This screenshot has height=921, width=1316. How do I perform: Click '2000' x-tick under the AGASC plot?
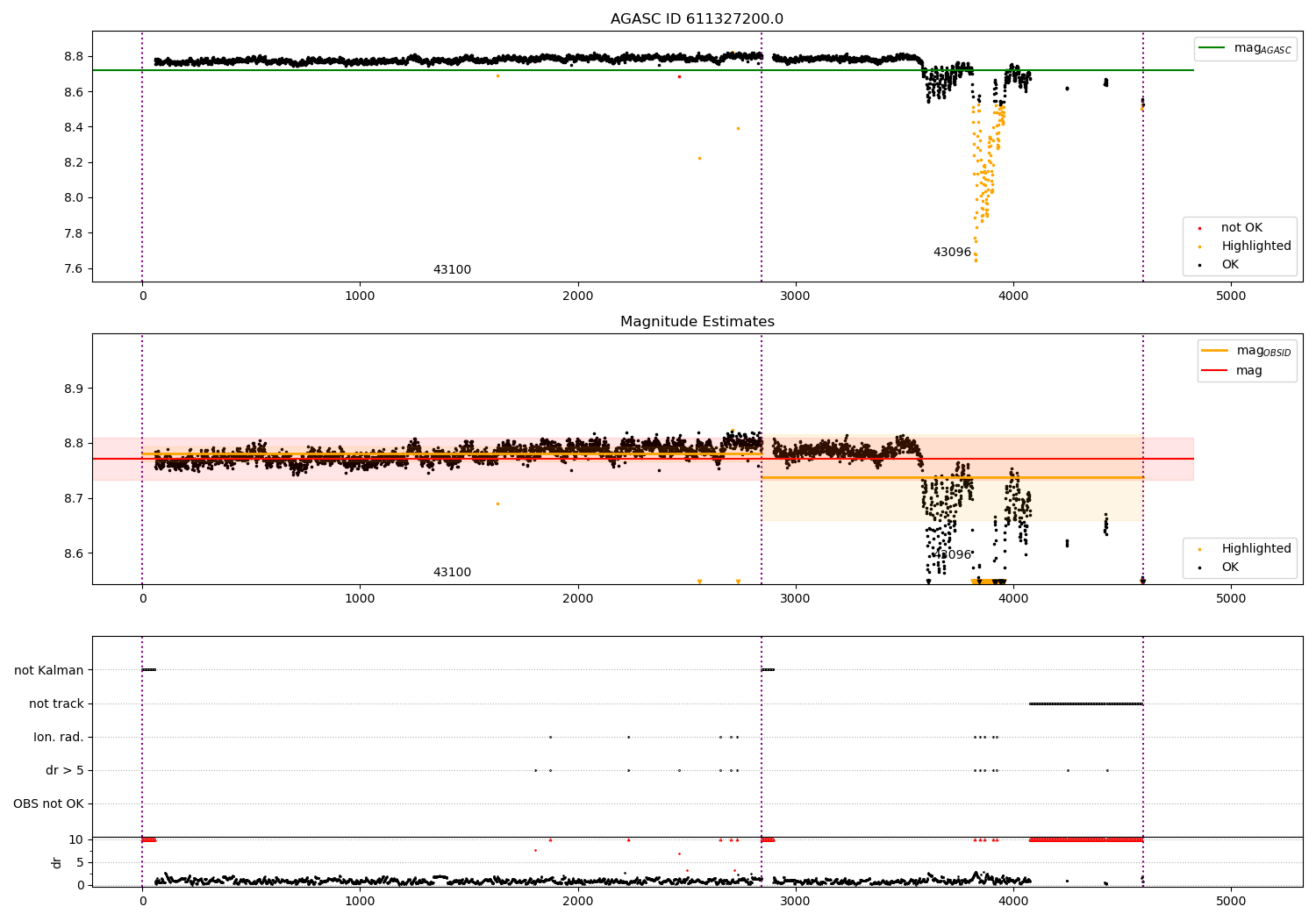(578, 296)
